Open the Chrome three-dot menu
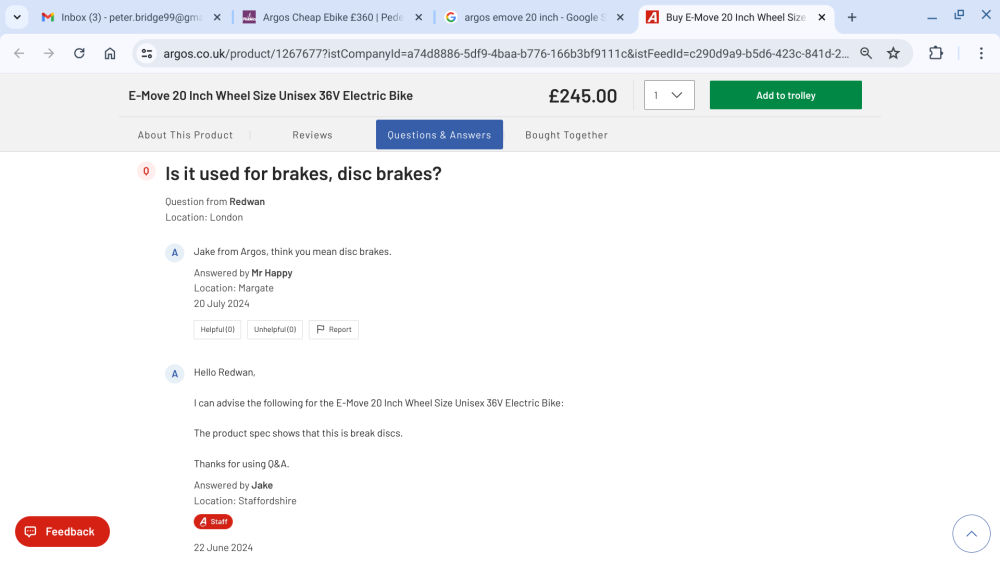The height and width of the screenshot is (562, 1000). point(981,53)
